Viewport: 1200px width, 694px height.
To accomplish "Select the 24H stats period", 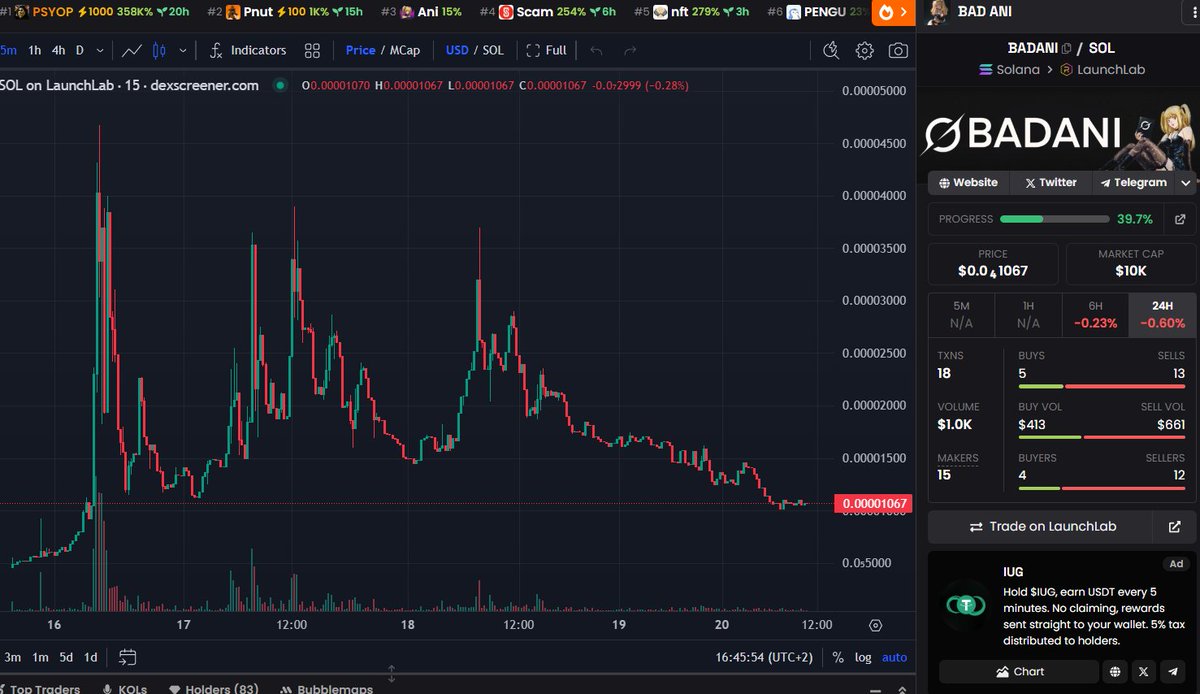I will (1162, 315).
